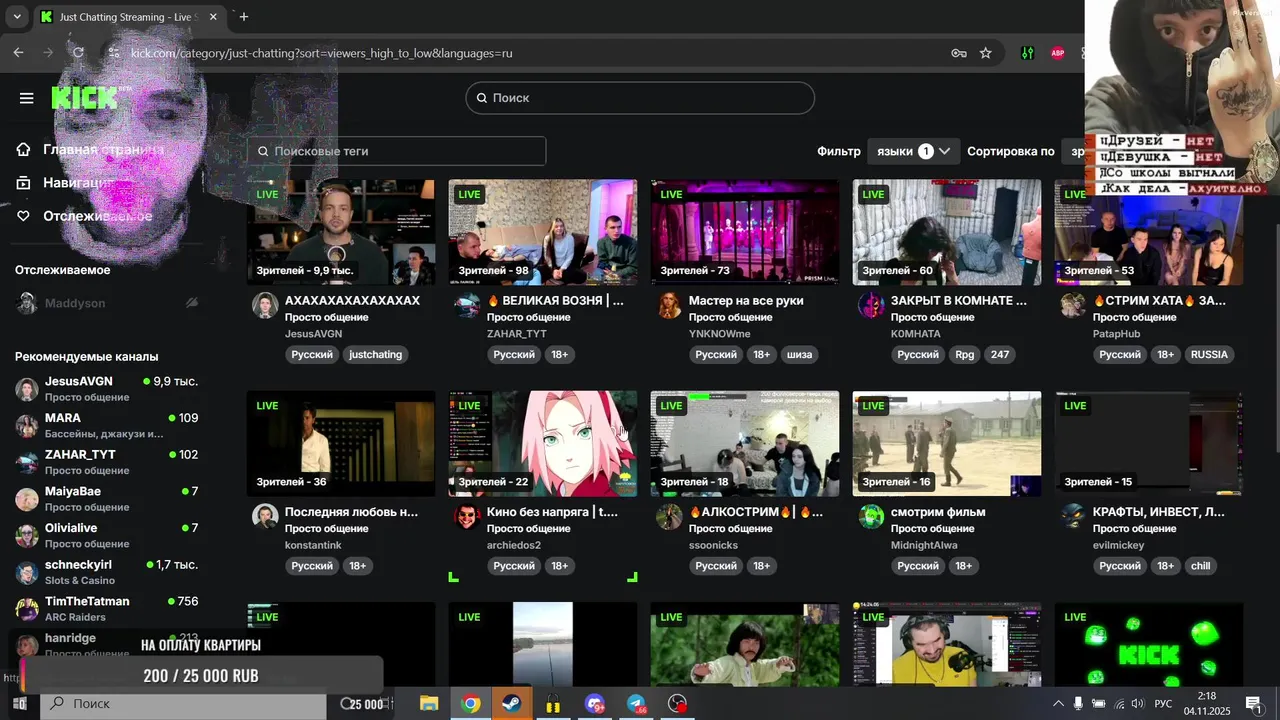Open Wi-Fi network settings in tray
This screenshot has height=720, width=1280.
[x=1118, y=704]
